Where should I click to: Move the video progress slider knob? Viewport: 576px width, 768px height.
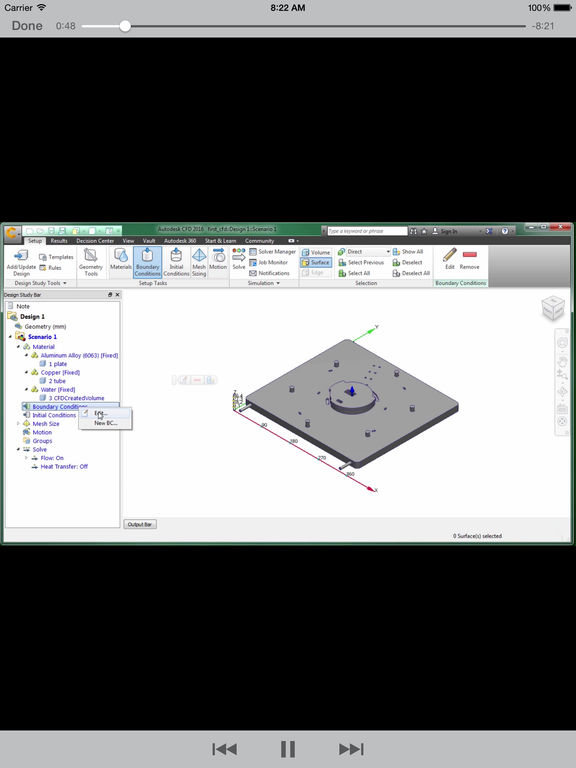[x=125, y=26]
